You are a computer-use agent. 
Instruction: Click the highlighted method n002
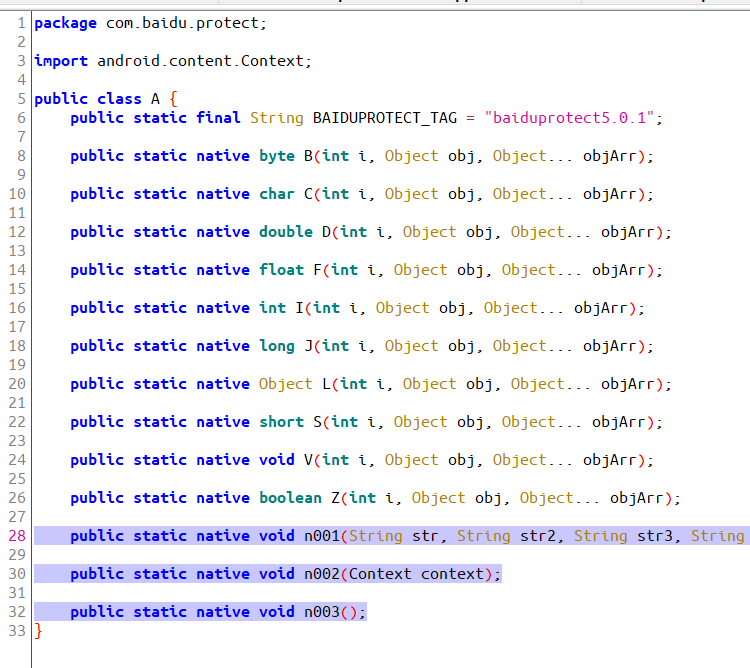click(x=321, y=574)
